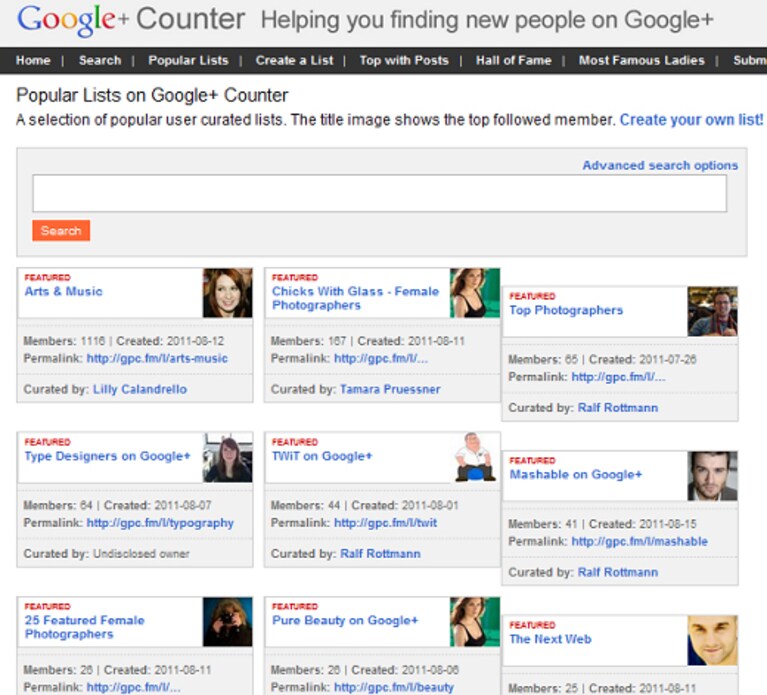The height and width of the screenshot is (695, 767).
Task: Open Create a List in the navigation bar
Action: click(294, 60)
